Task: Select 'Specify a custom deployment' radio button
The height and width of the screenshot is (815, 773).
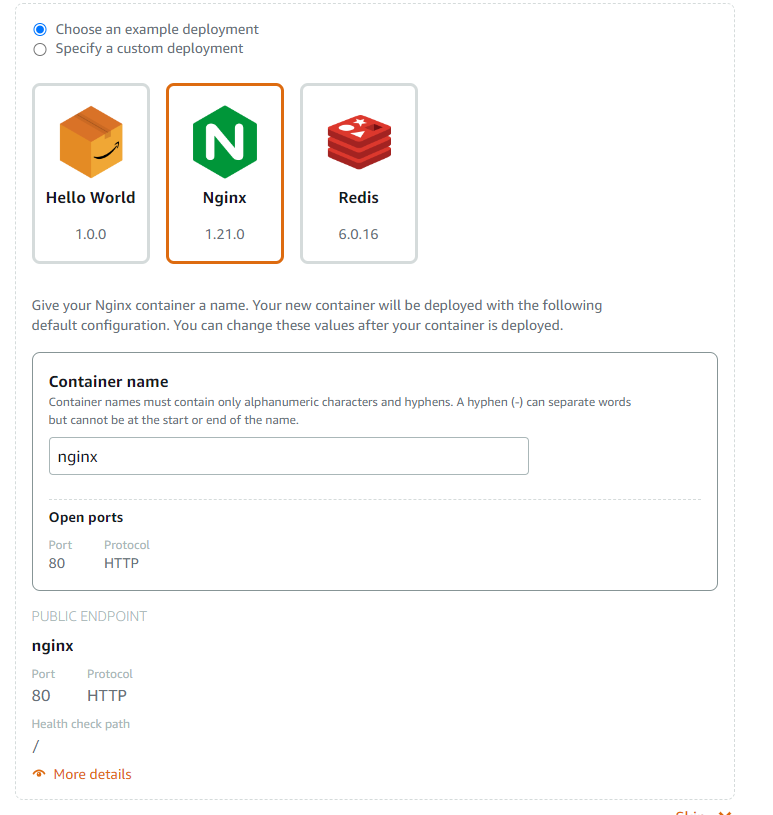Action: 40,49
